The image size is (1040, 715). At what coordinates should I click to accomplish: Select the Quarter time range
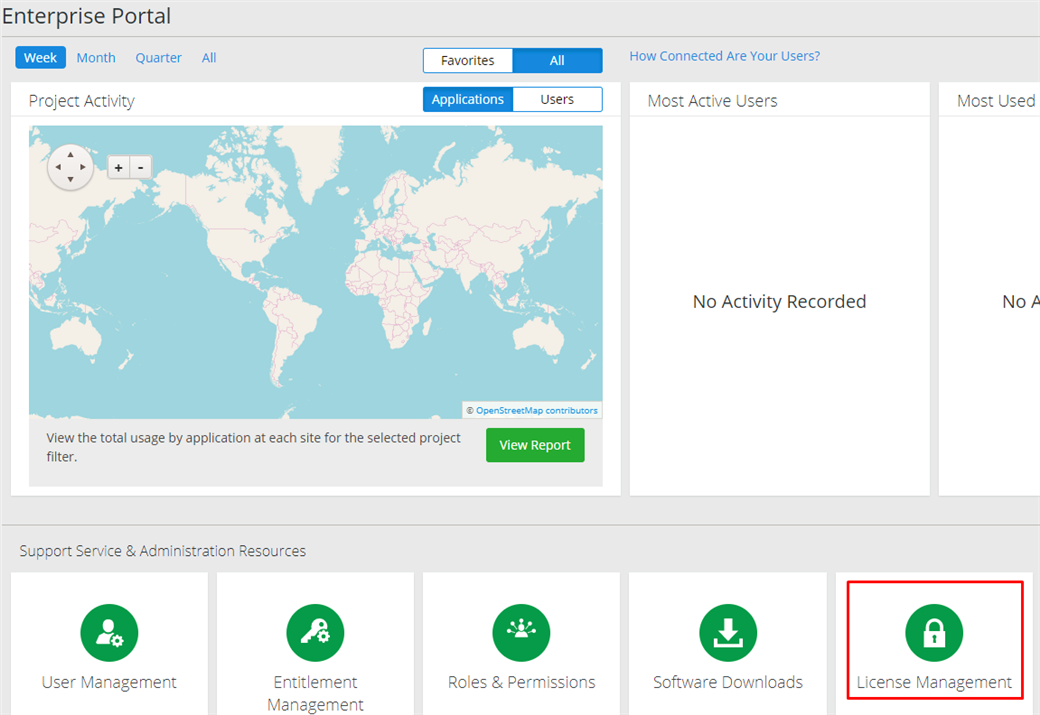[159, 58]
